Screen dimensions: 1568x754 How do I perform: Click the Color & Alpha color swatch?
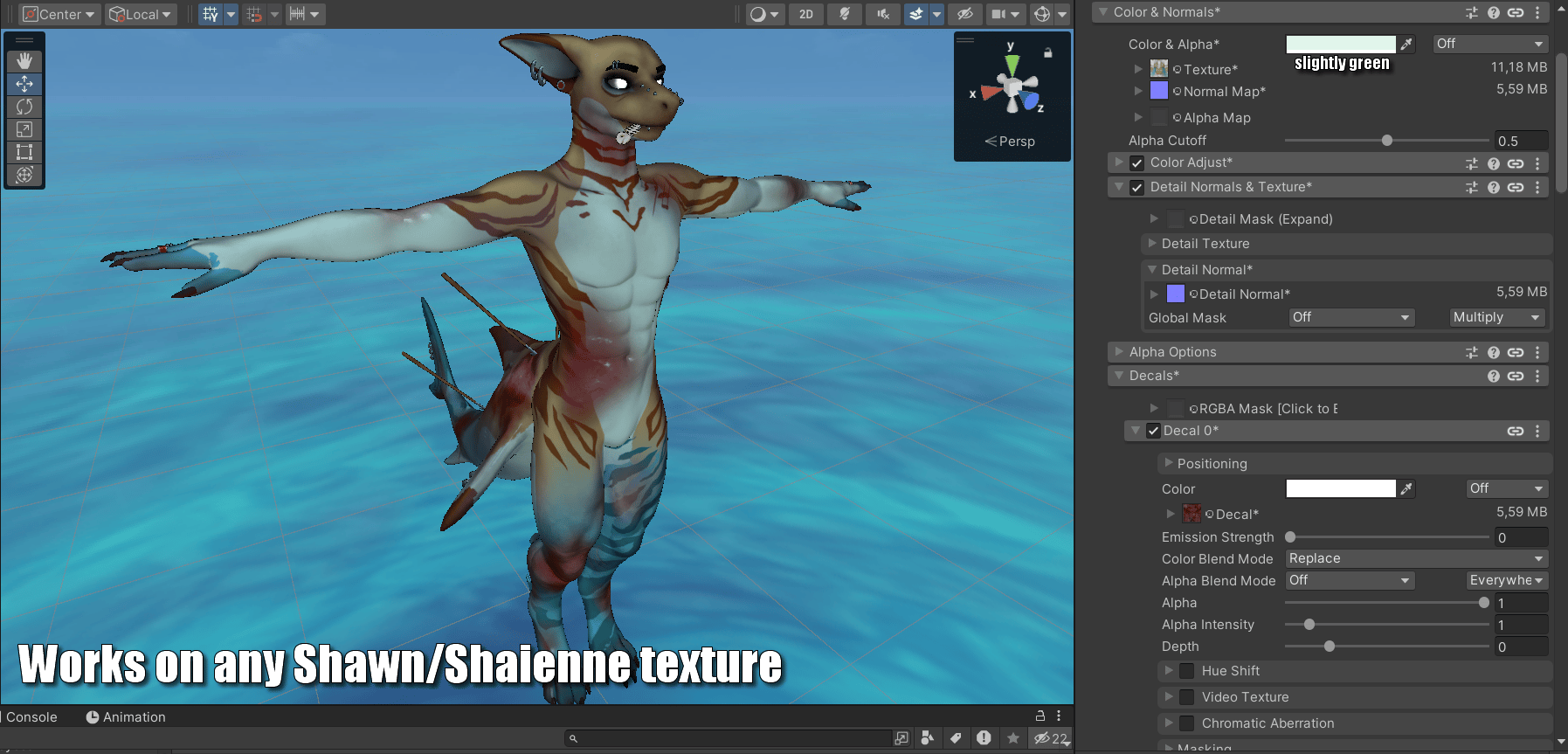(x=1341, y=44)
